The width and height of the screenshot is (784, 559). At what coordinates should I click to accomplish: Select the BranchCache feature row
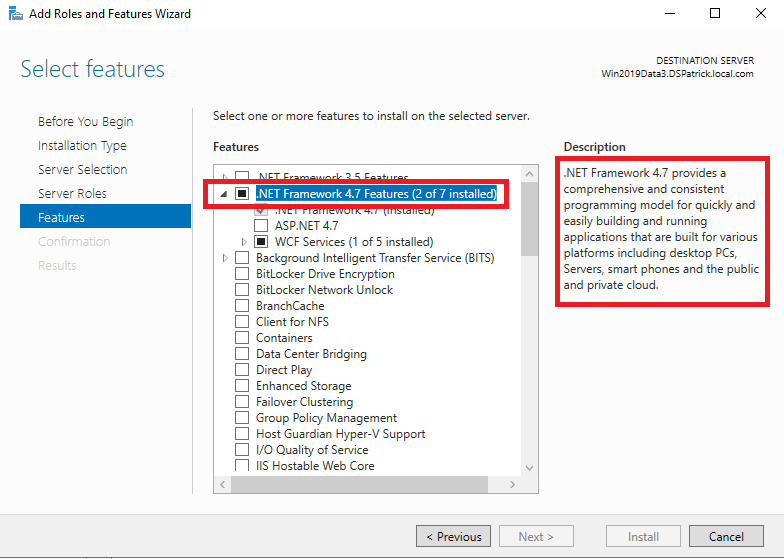(290, 306)
